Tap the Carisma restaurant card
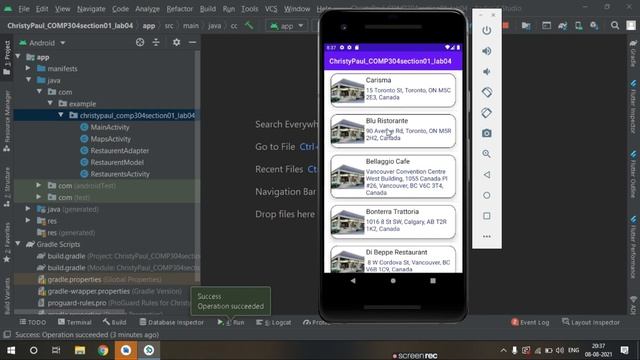Screen dimensions: 640x360 [393, 90]
